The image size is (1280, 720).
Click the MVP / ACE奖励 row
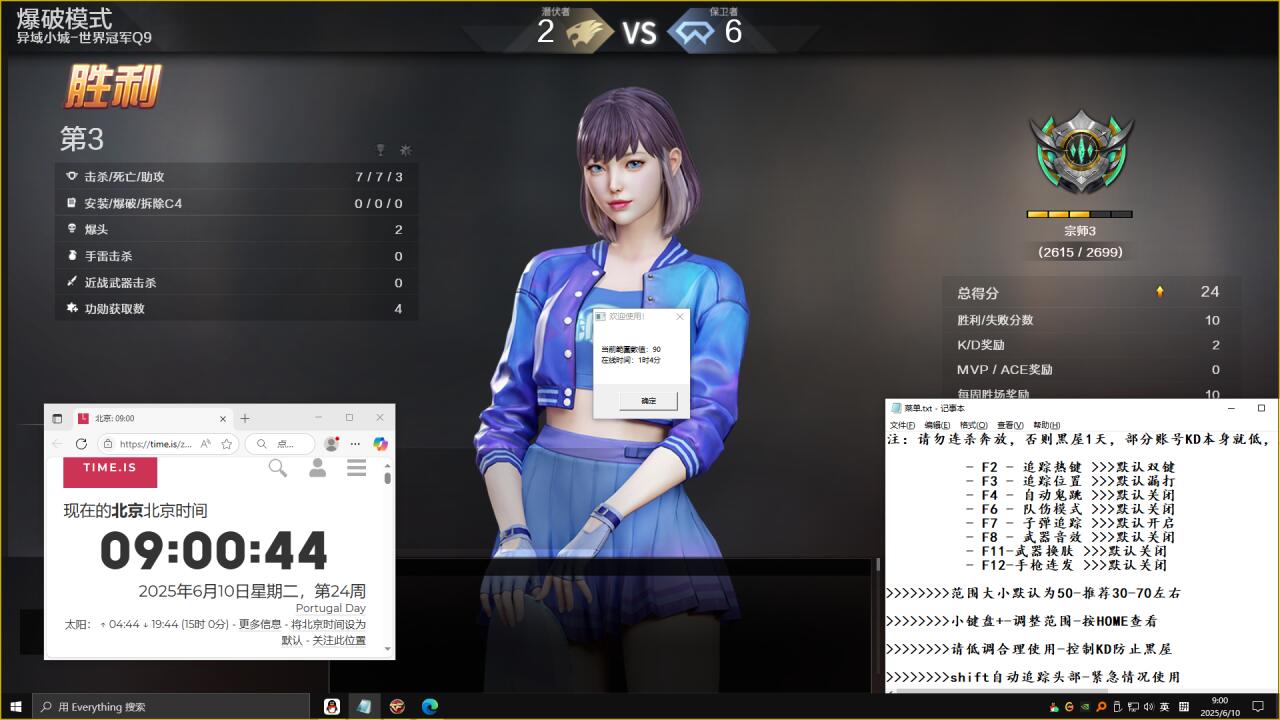pos(1091,370)
